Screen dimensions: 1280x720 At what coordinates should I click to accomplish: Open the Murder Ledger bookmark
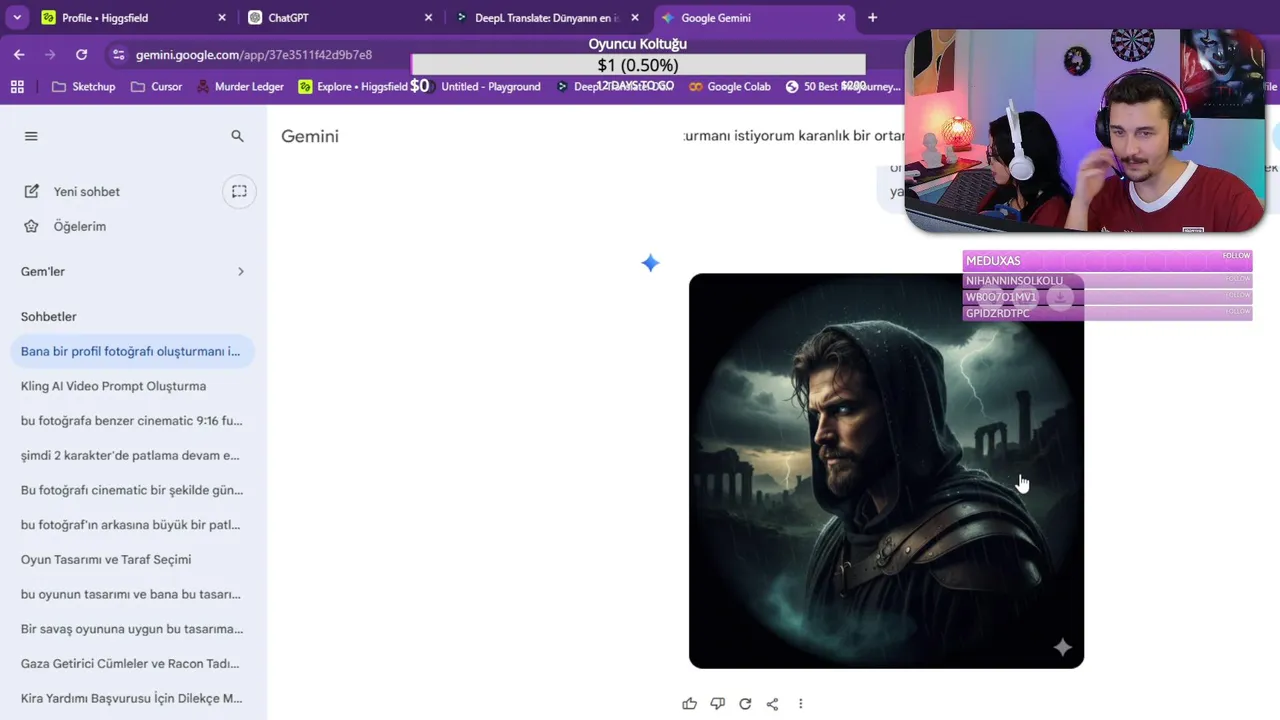239,87
